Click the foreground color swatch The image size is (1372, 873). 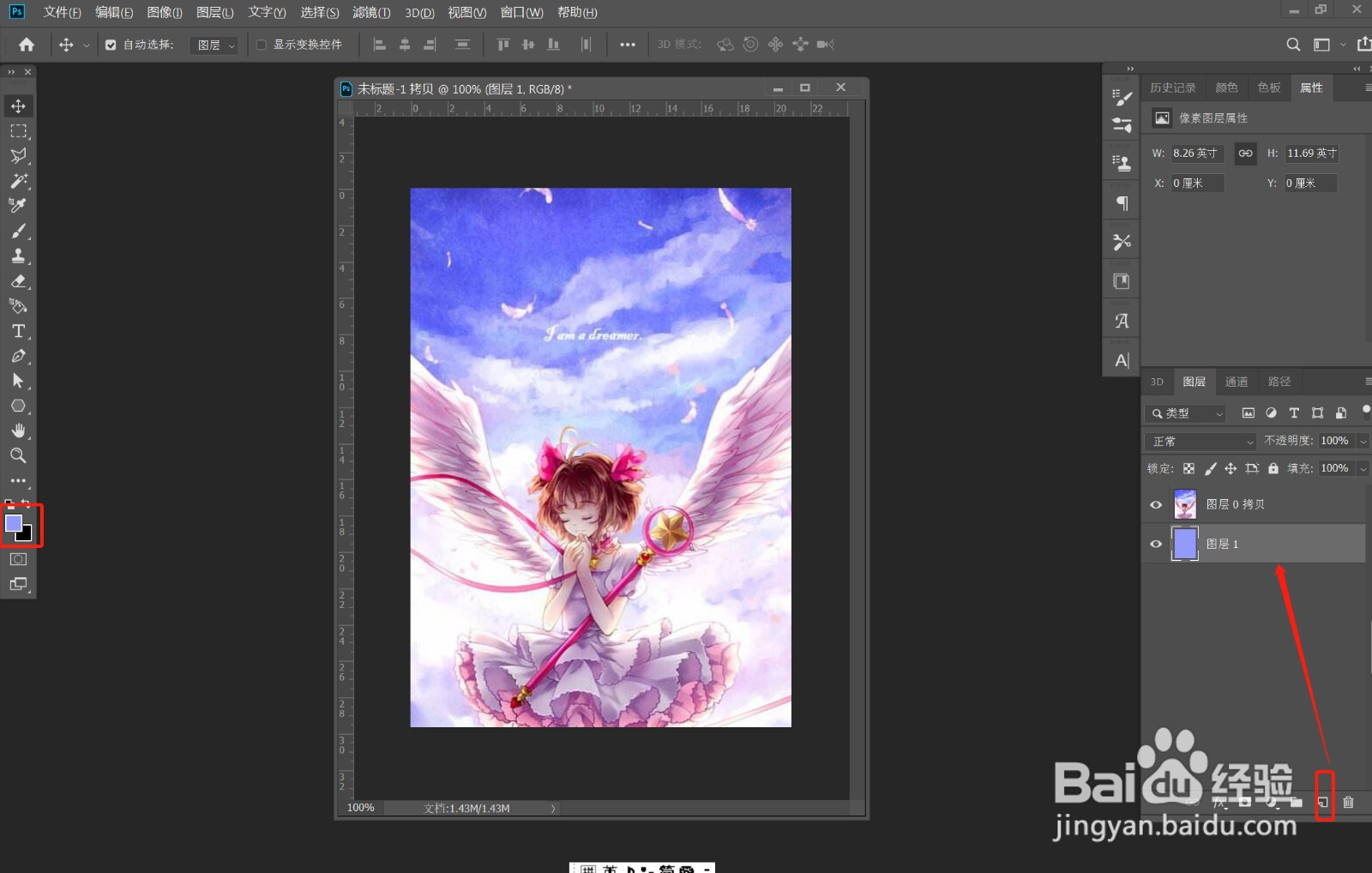coord(13,523)
